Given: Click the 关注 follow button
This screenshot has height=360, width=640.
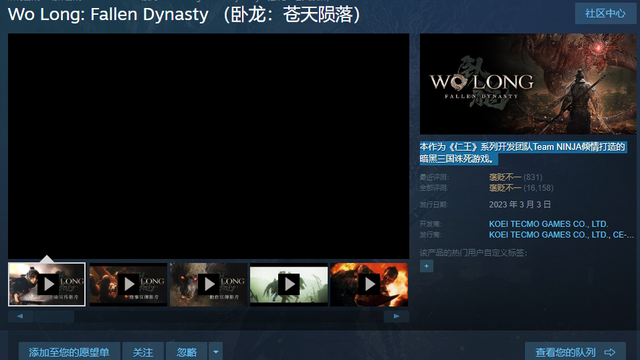Looking at the screenshot, I should (143, 352).
